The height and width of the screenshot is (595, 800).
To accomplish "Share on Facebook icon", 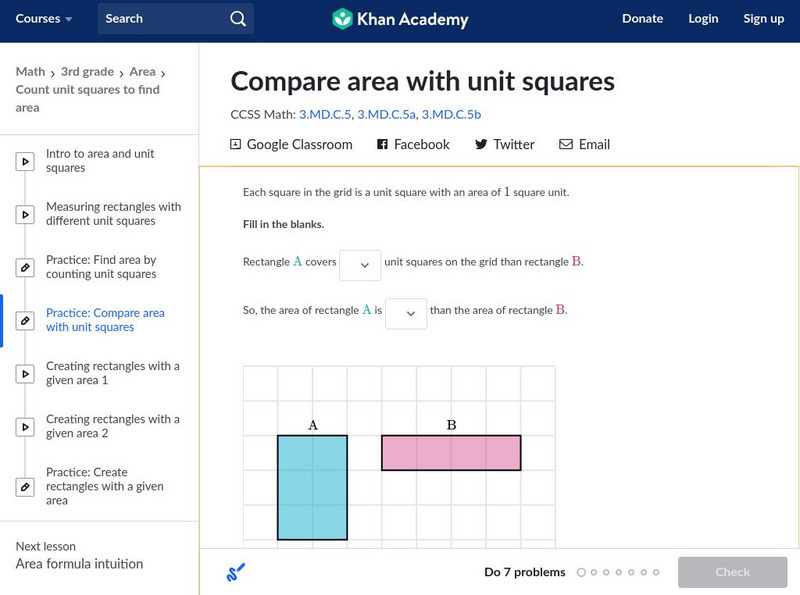I will coord(382,145).
